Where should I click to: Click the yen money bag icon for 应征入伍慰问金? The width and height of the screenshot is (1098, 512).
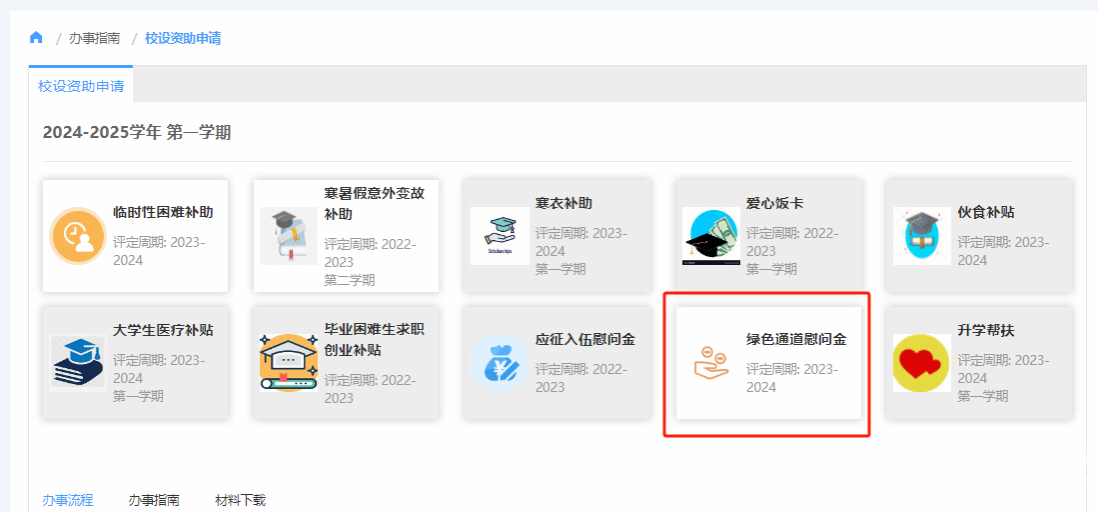[x=499, y=362]
